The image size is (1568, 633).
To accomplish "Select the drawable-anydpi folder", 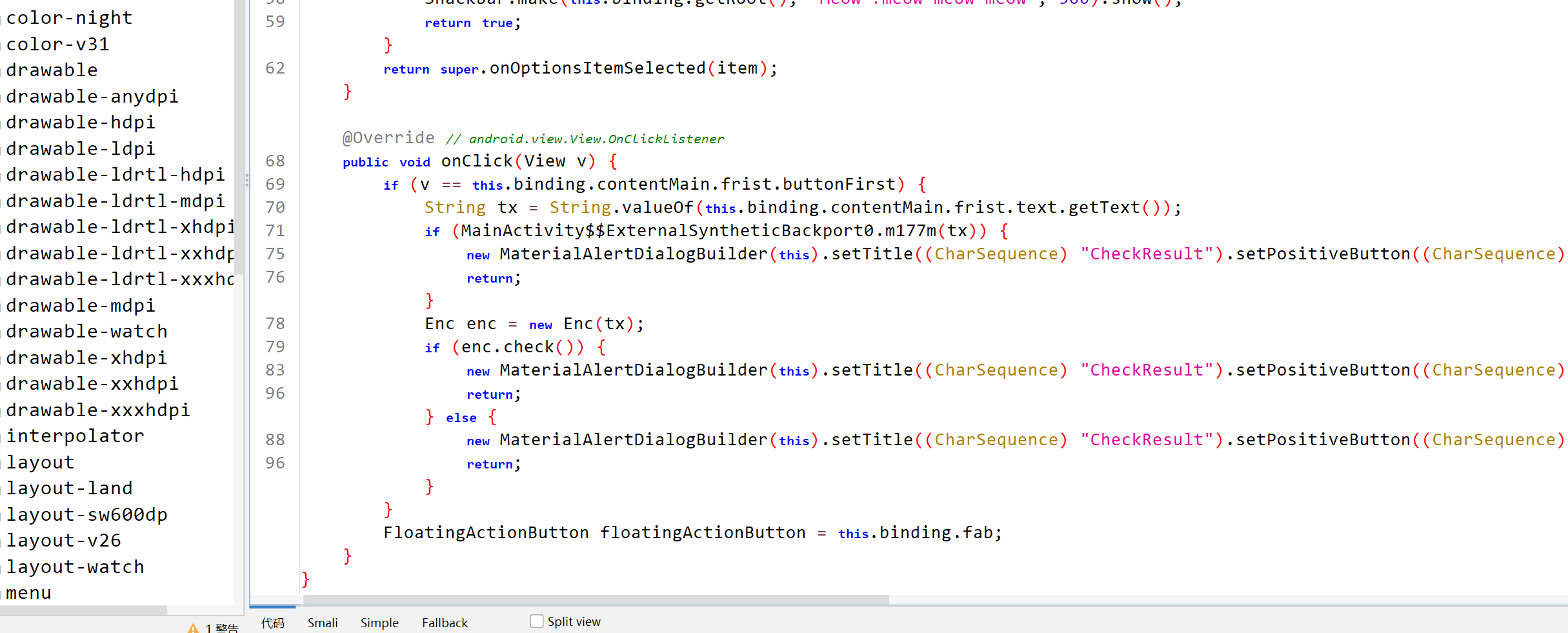I will (92, 96).
